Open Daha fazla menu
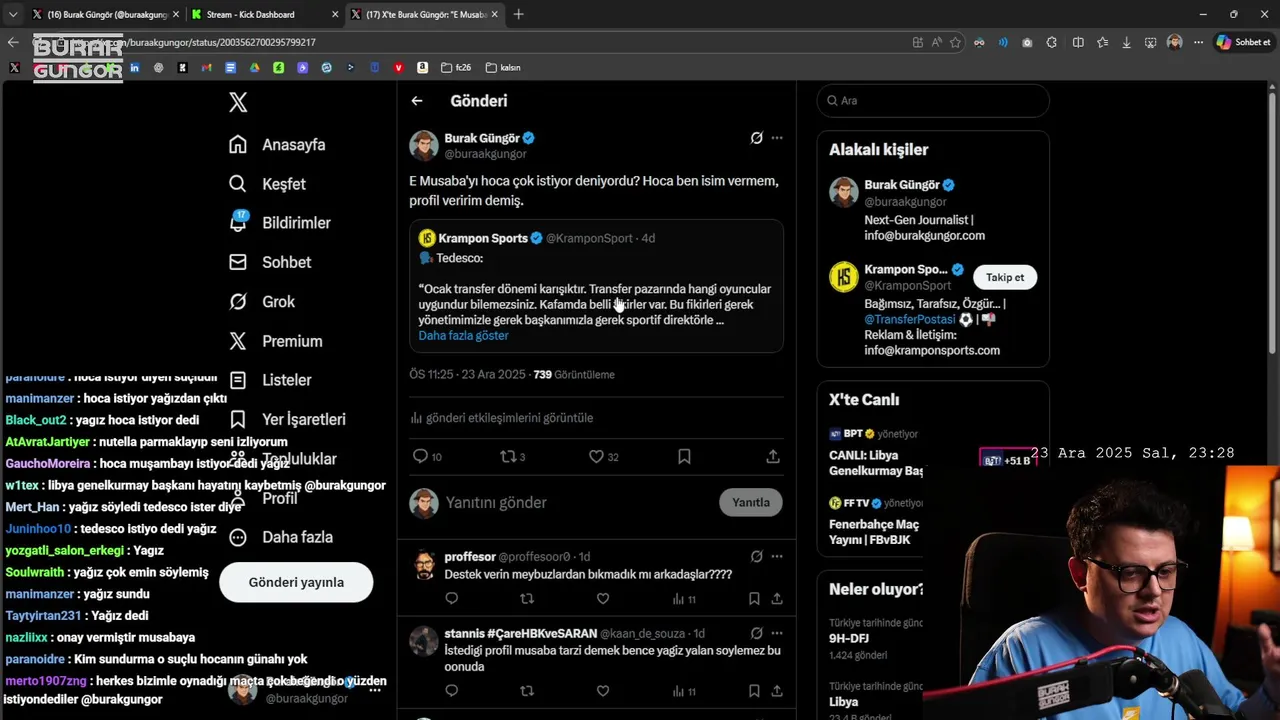Image resolution: width=1280 pixels, height=720 pixels. 281,537
